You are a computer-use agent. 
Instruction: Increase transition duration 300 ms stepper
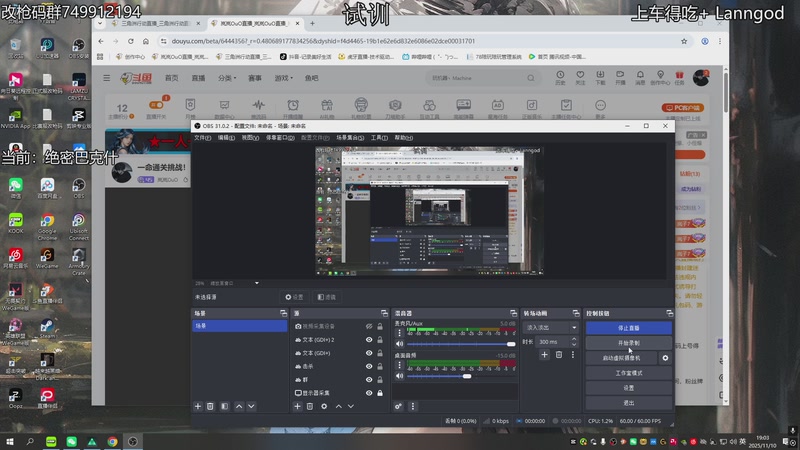574,339
